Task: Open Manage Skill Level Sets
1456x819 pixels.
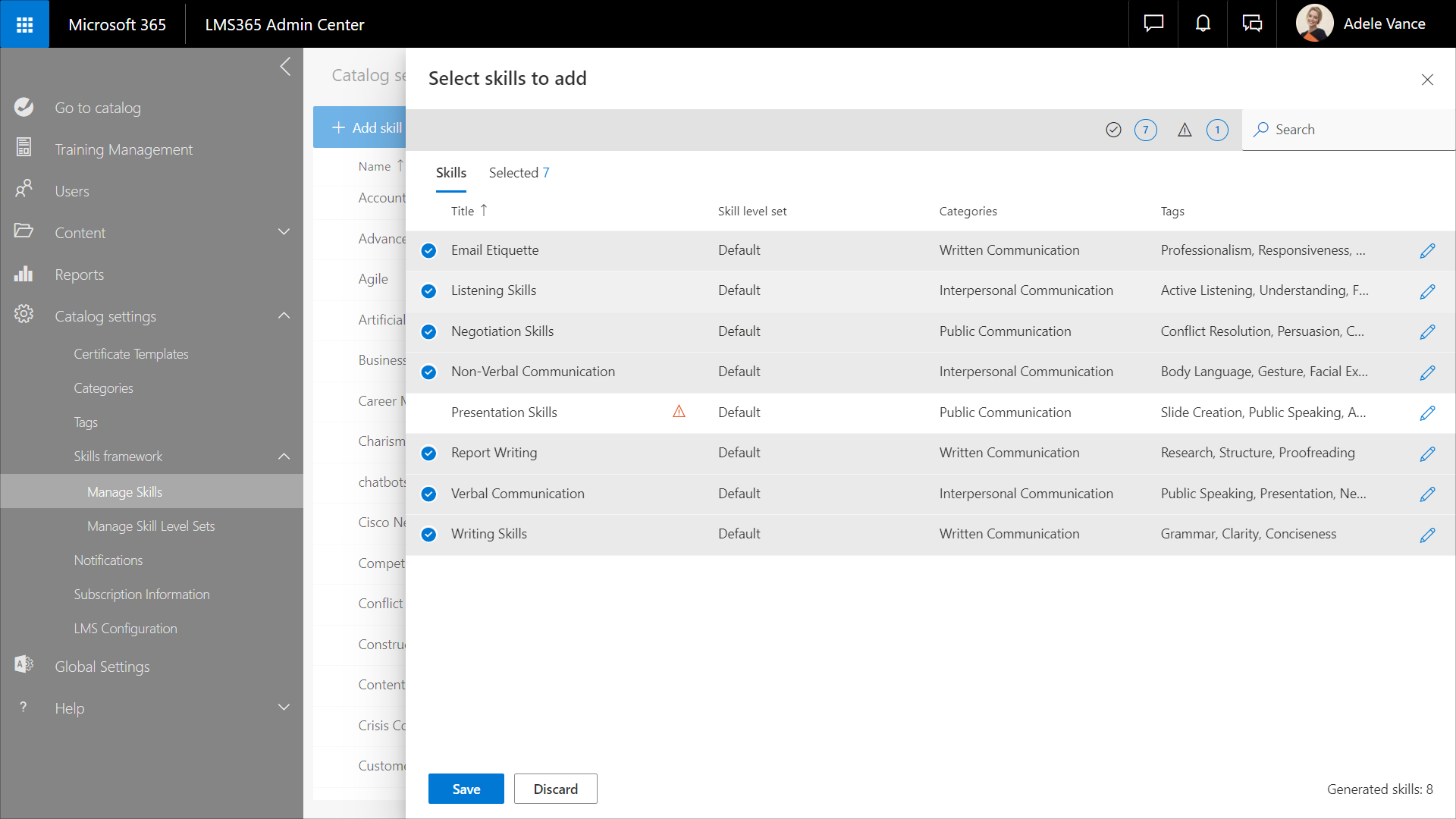Action: coord(151,526)
